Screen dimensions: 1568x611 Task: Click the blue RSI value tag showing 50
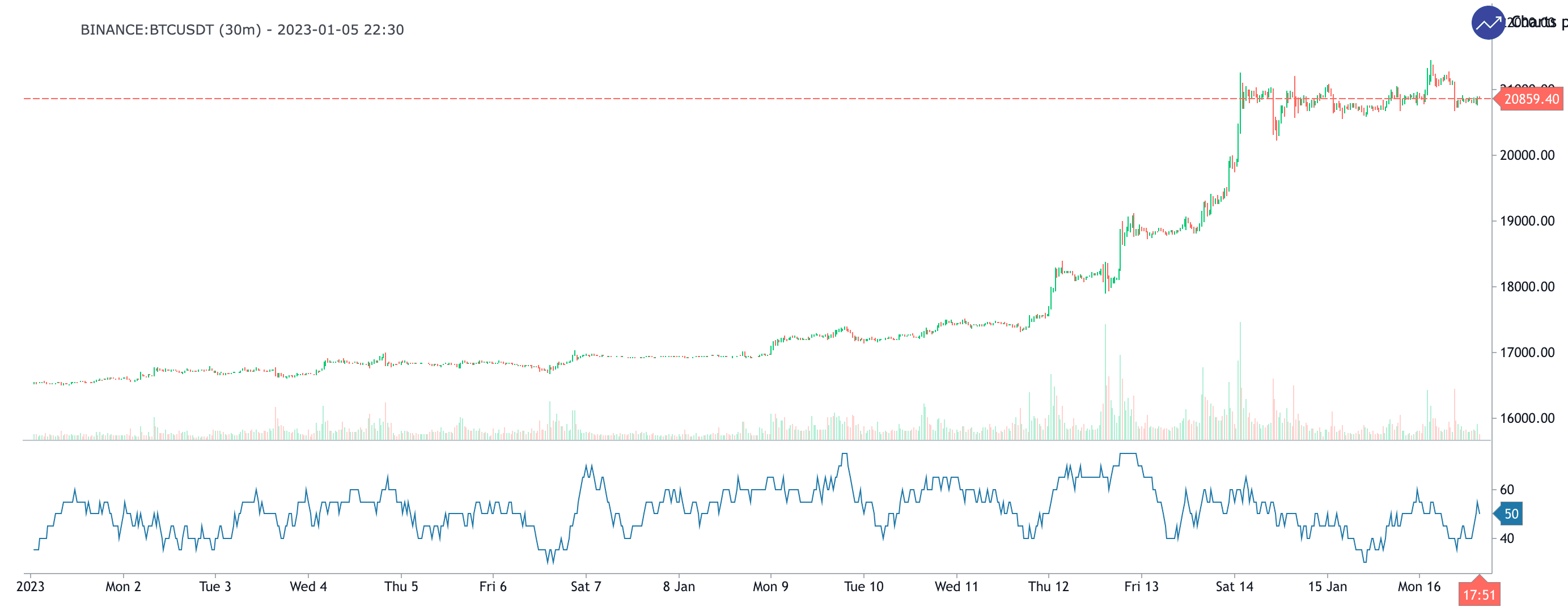coord(1510,514)
